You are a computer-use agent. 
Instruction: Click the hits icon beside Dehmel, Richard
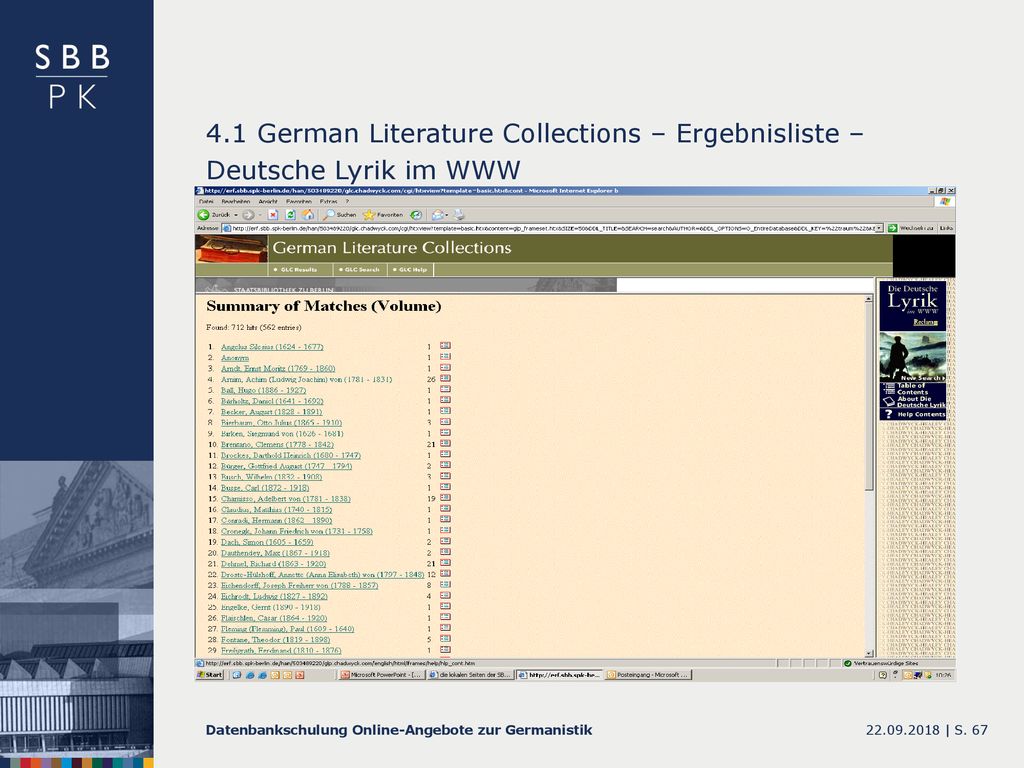pos(445,563)
